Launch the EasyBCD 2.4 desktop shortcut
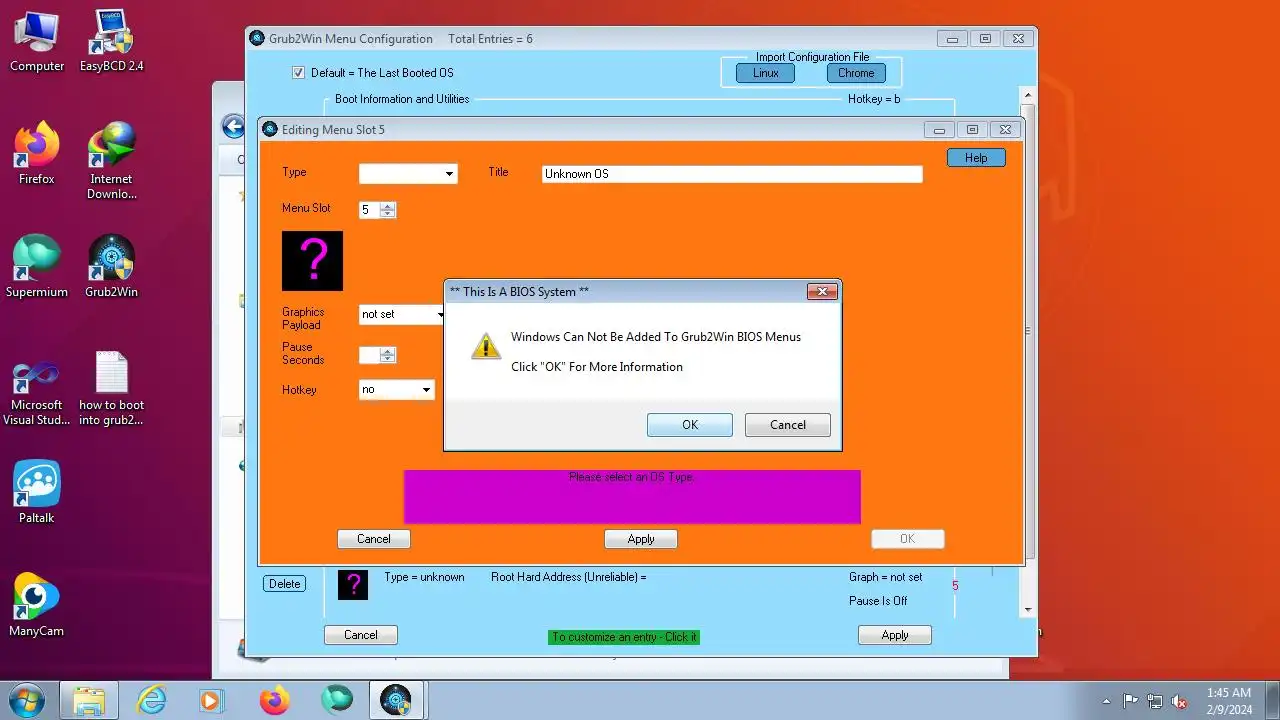 click(x=111, y=42)
